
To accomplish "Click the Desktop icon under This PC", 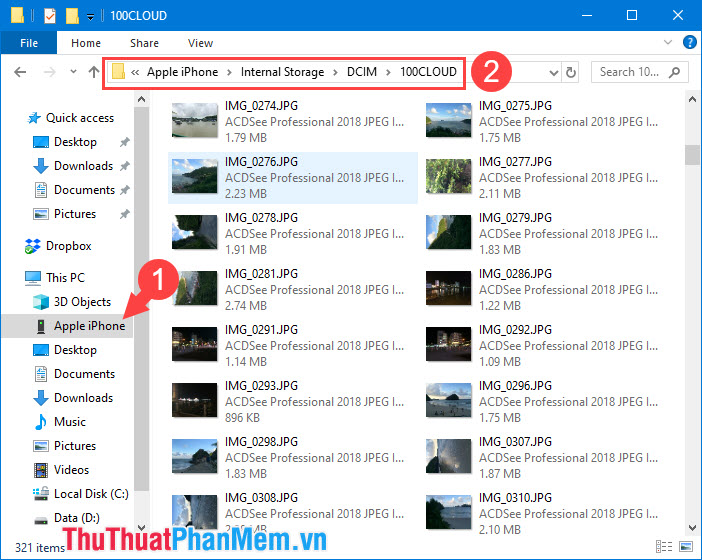I will coord(41,350).
